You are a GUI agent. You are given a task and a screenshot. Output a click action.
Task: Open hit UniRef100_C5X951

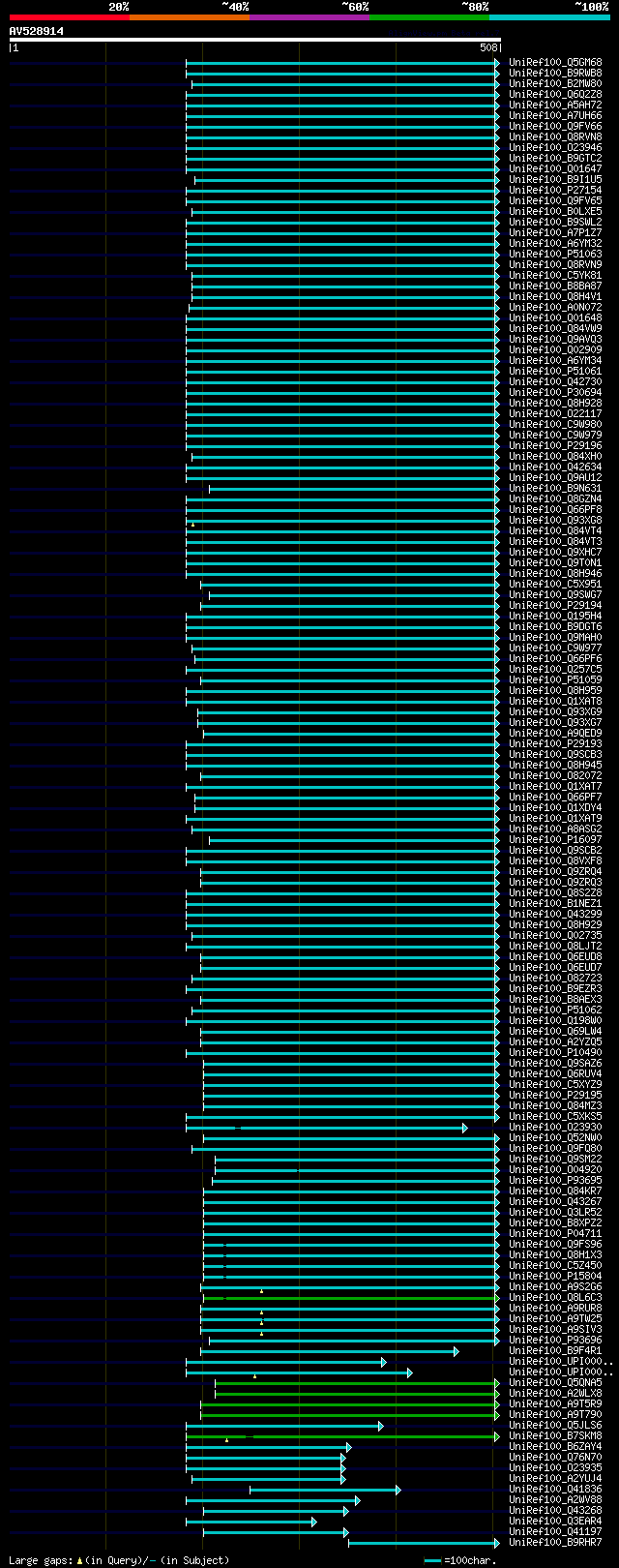(555, 585)
